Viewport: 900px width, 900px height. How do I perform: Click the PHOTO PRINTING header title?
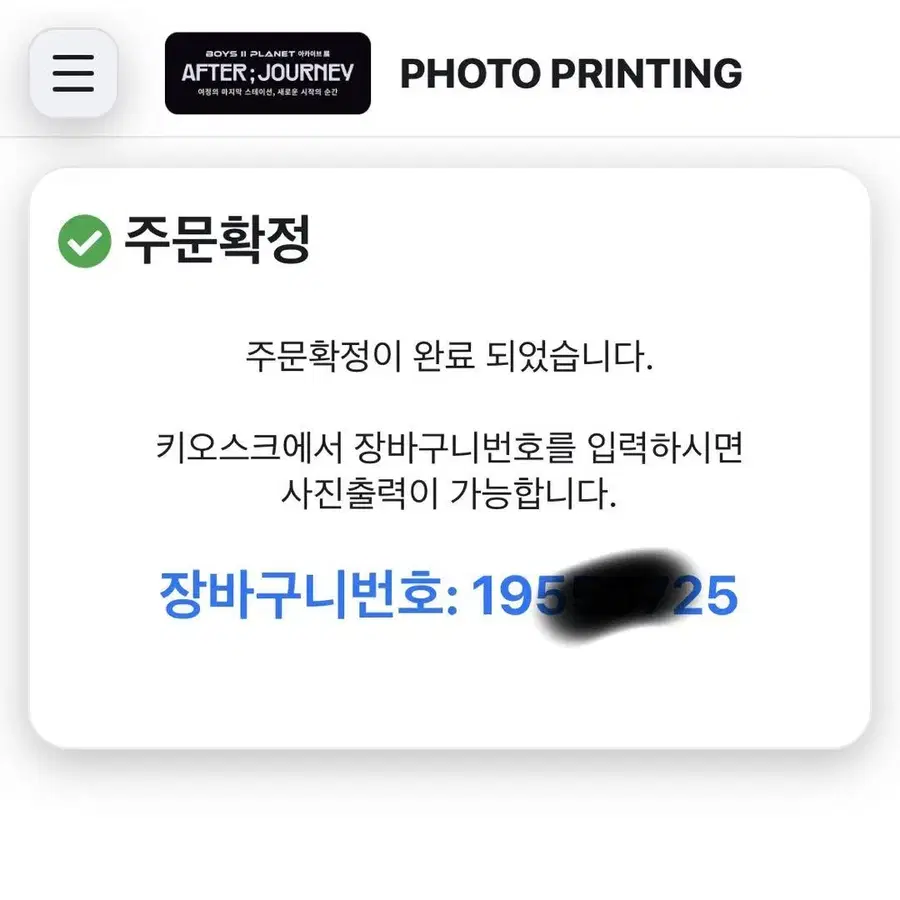point(571,73)
